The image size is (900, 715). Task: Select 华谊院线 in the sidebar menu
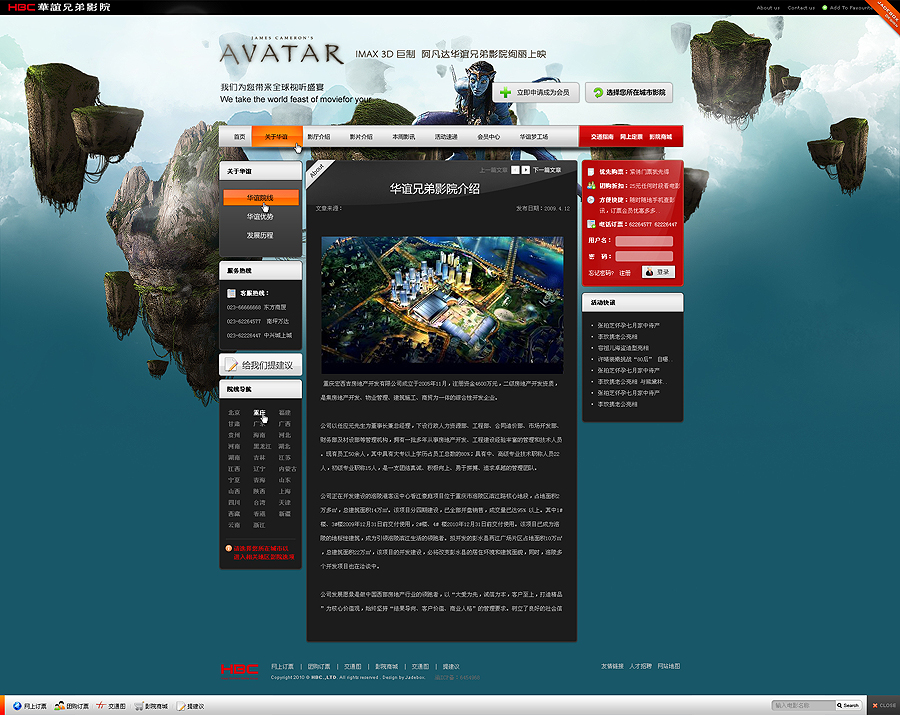(261, 197)
